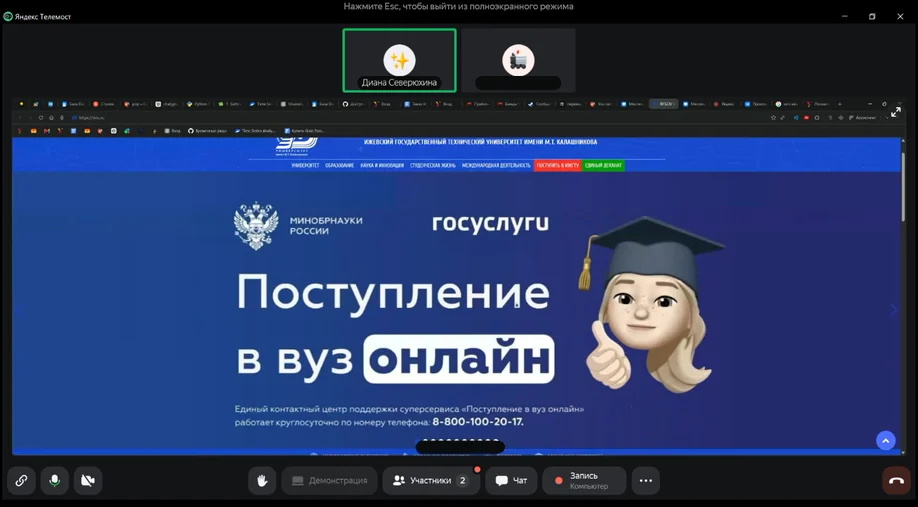Screen dimensions: 918x507
Task: Click the blue speaker icon in browser toolbar
Action: [x=796, y=118]
